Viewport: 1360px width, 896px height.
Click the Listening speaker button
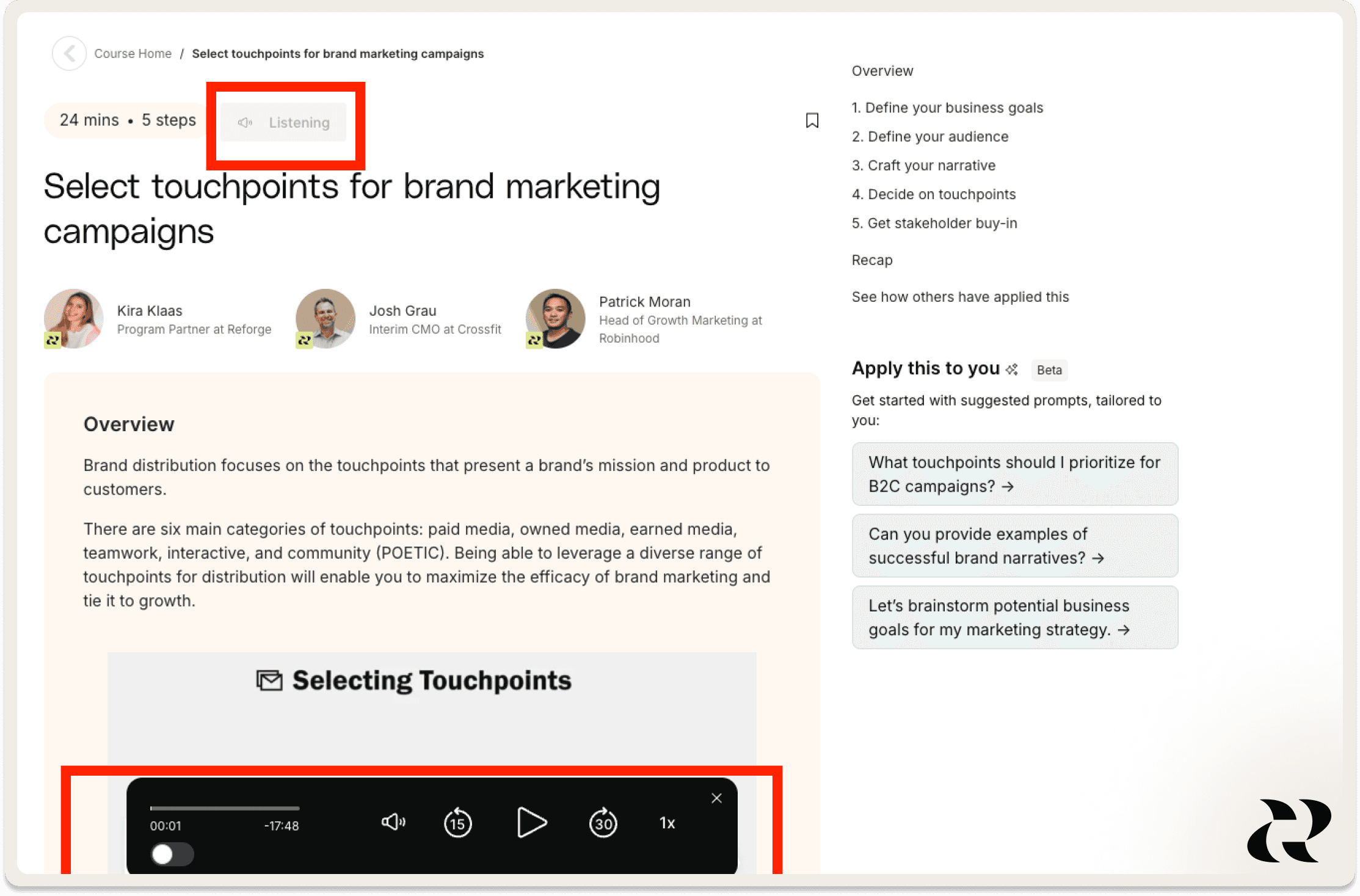[284, 123]
